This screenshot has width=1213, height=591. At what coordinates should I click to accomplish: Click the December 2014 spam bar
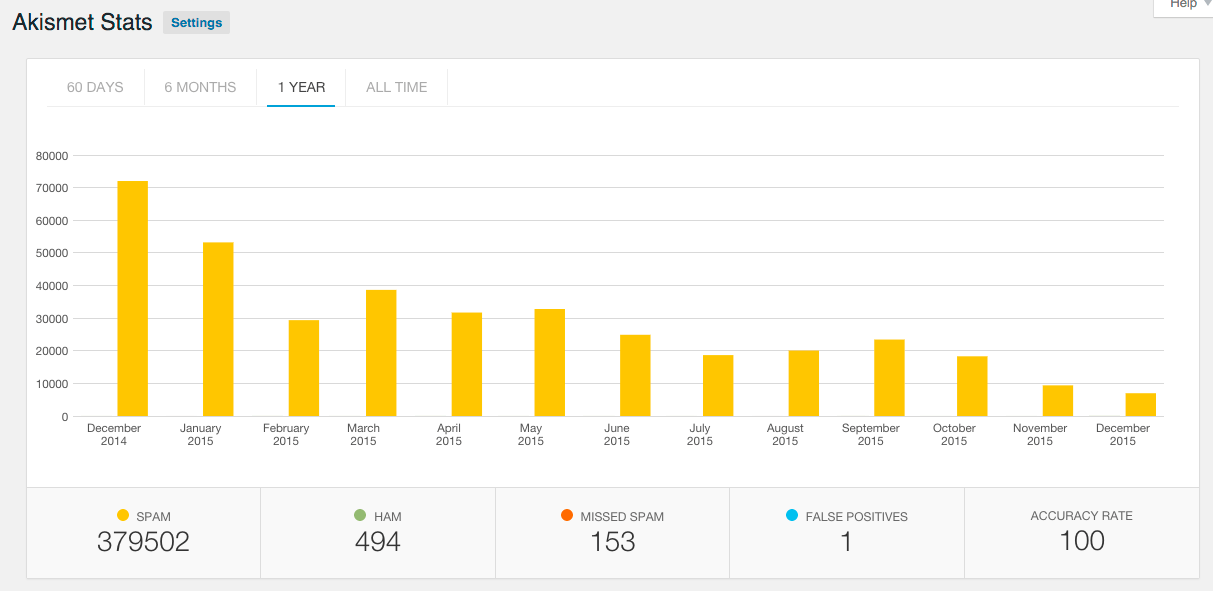tap(132, 298)
